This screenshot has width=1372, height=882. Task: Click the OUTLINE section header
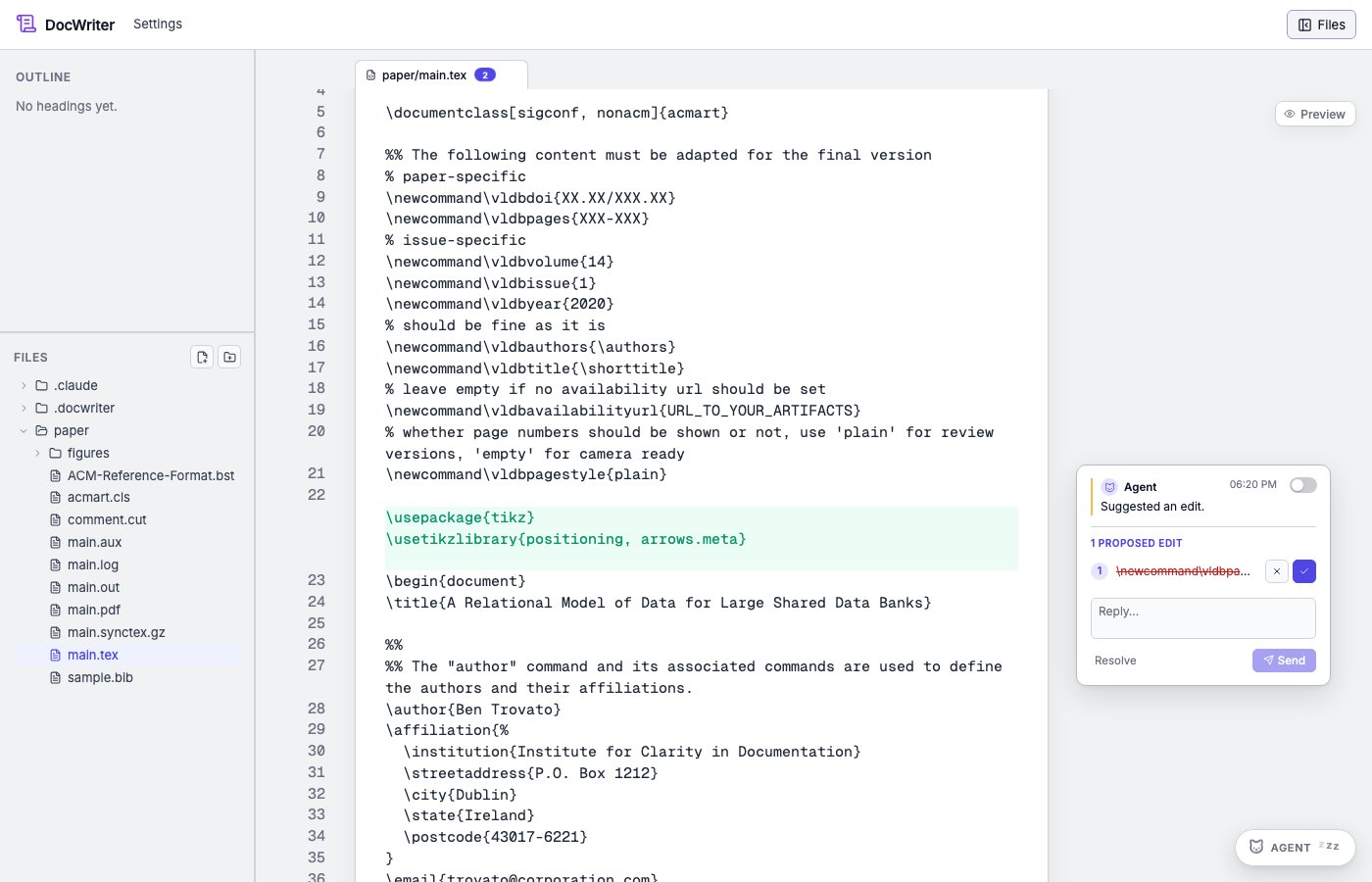pyautogui.click(x=43, y=77)
